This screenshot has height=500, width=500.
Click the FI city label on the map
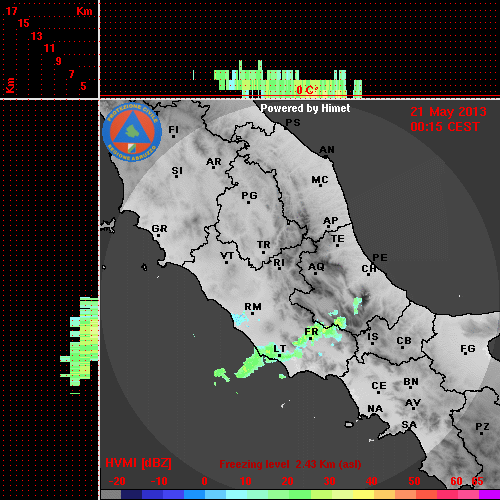point(174,129)
